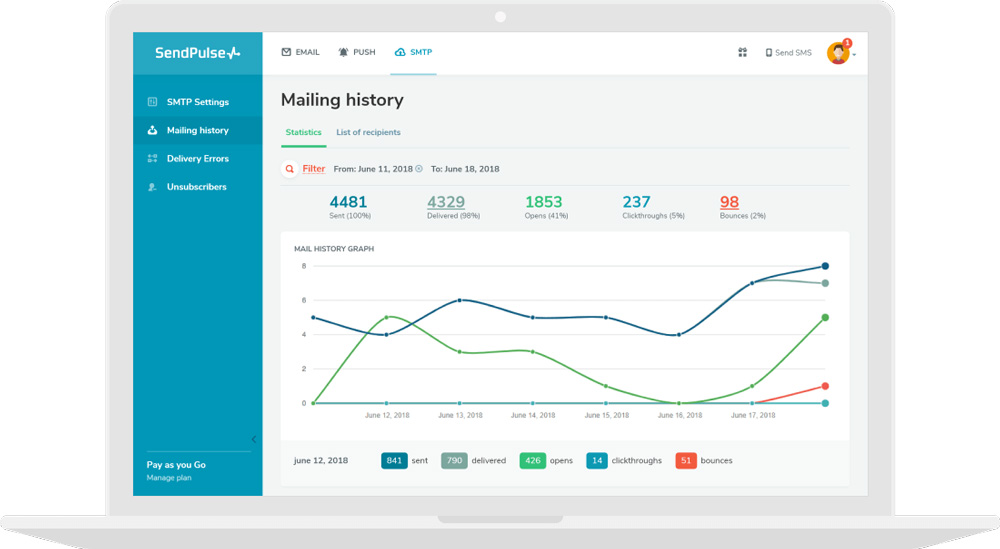Click the Filter link
The image size is (1000, 549).
314,169
